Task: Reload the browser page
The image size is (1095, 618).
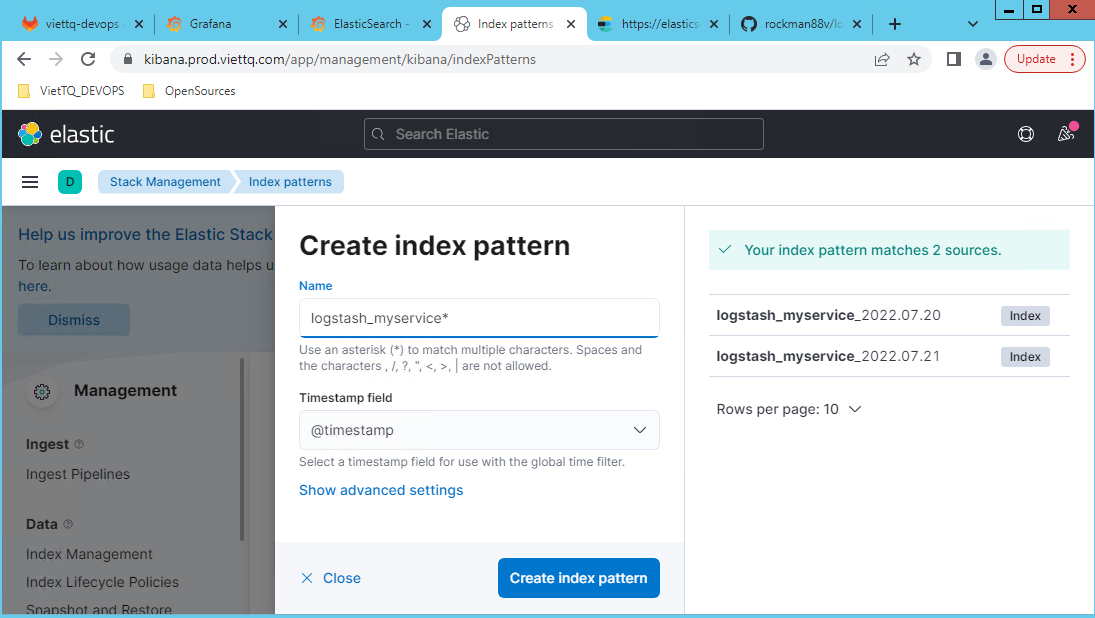Action: pos(88,59)
